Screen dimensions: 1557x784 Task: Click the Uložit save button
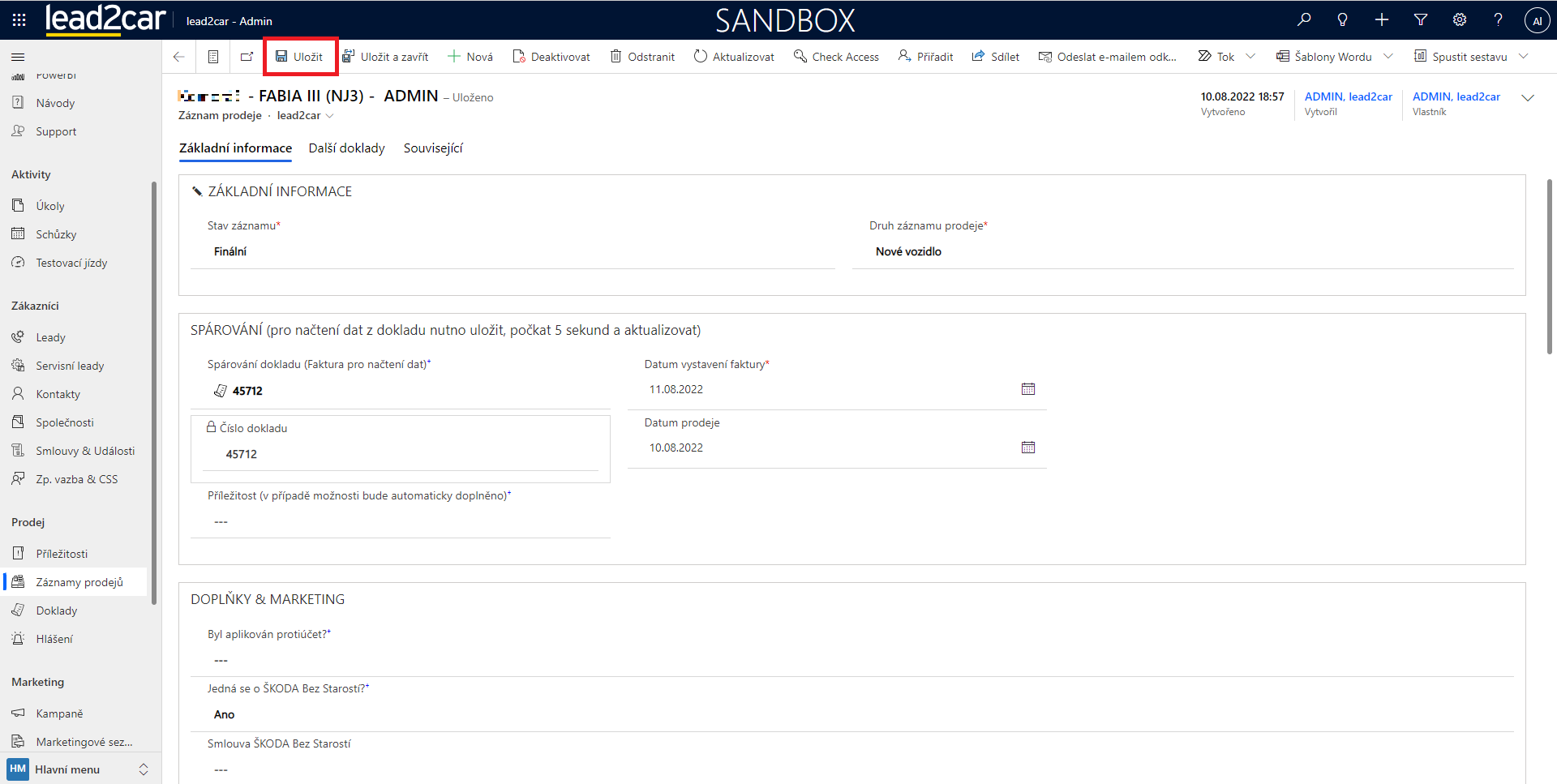click(x=300, y=57)
